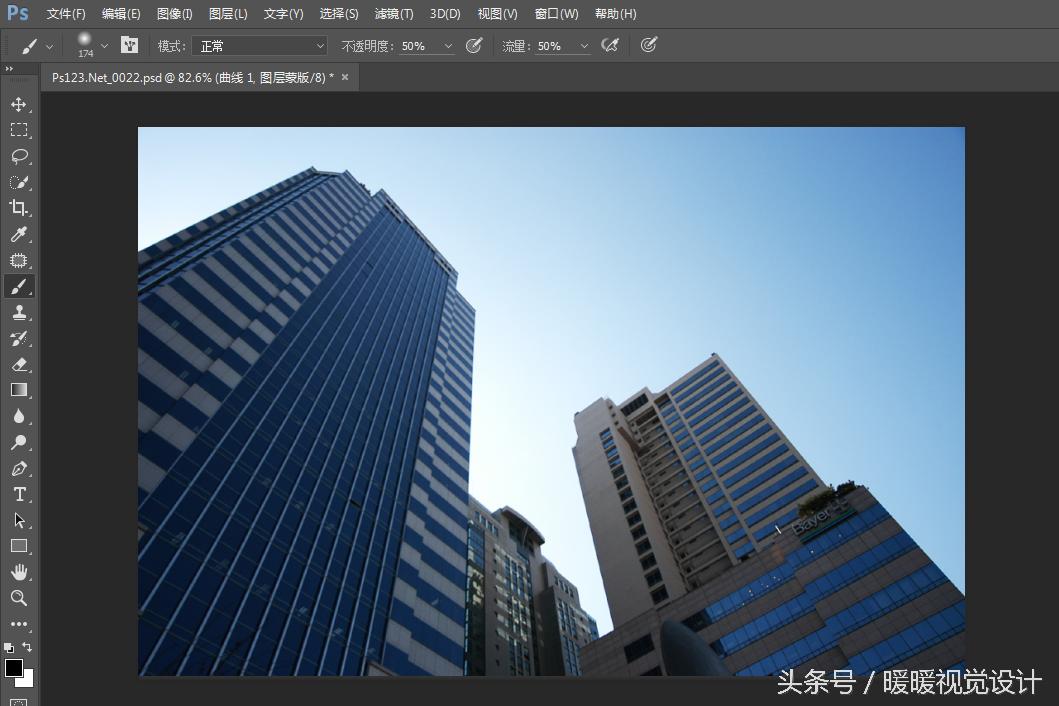Toggle pressure controls opacity button
The image size is (1059, 706).
(474, 45)
